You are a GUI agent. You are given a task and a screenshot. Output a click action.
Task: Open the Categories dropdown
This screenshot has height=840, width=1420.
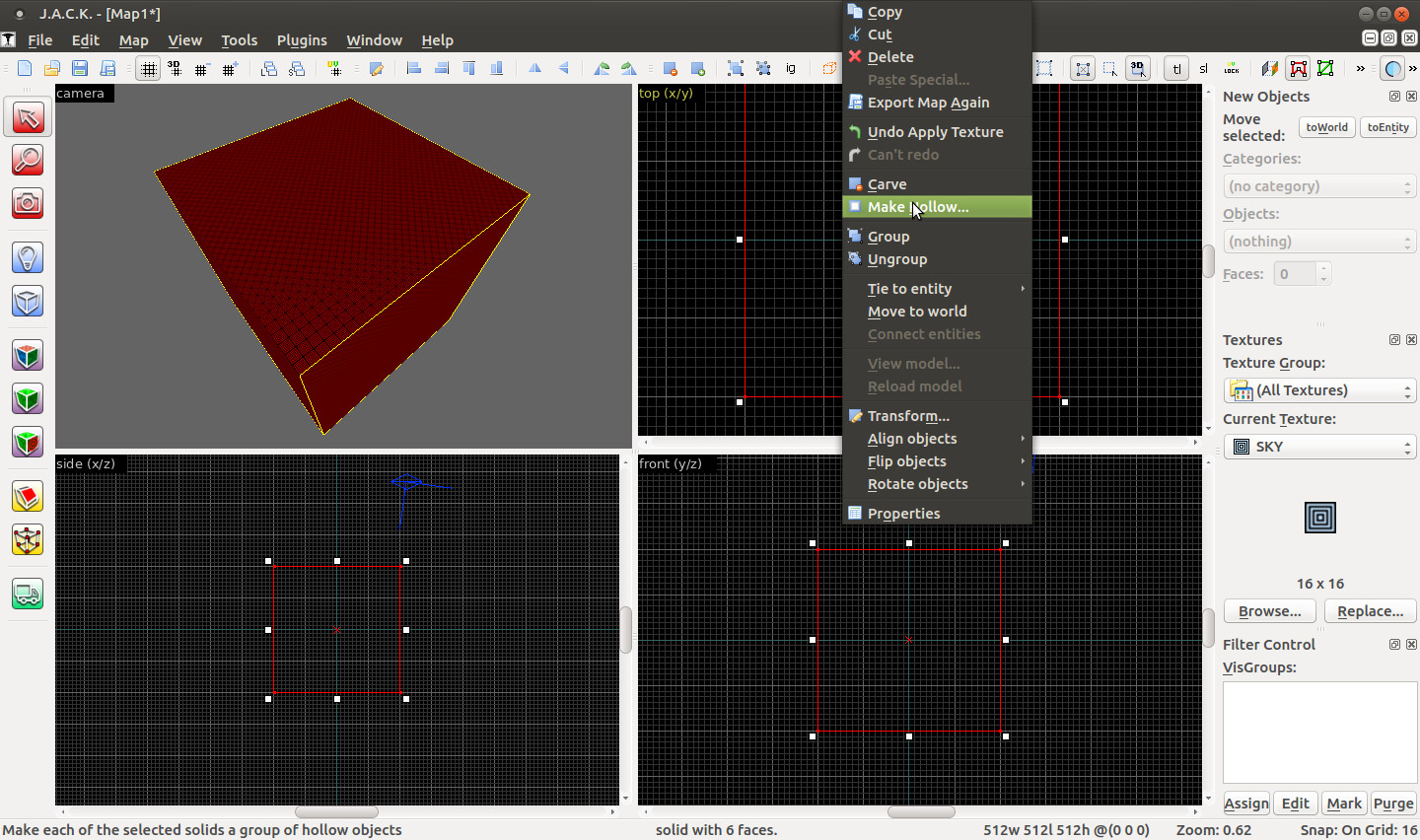click(x=1319, y=186)
